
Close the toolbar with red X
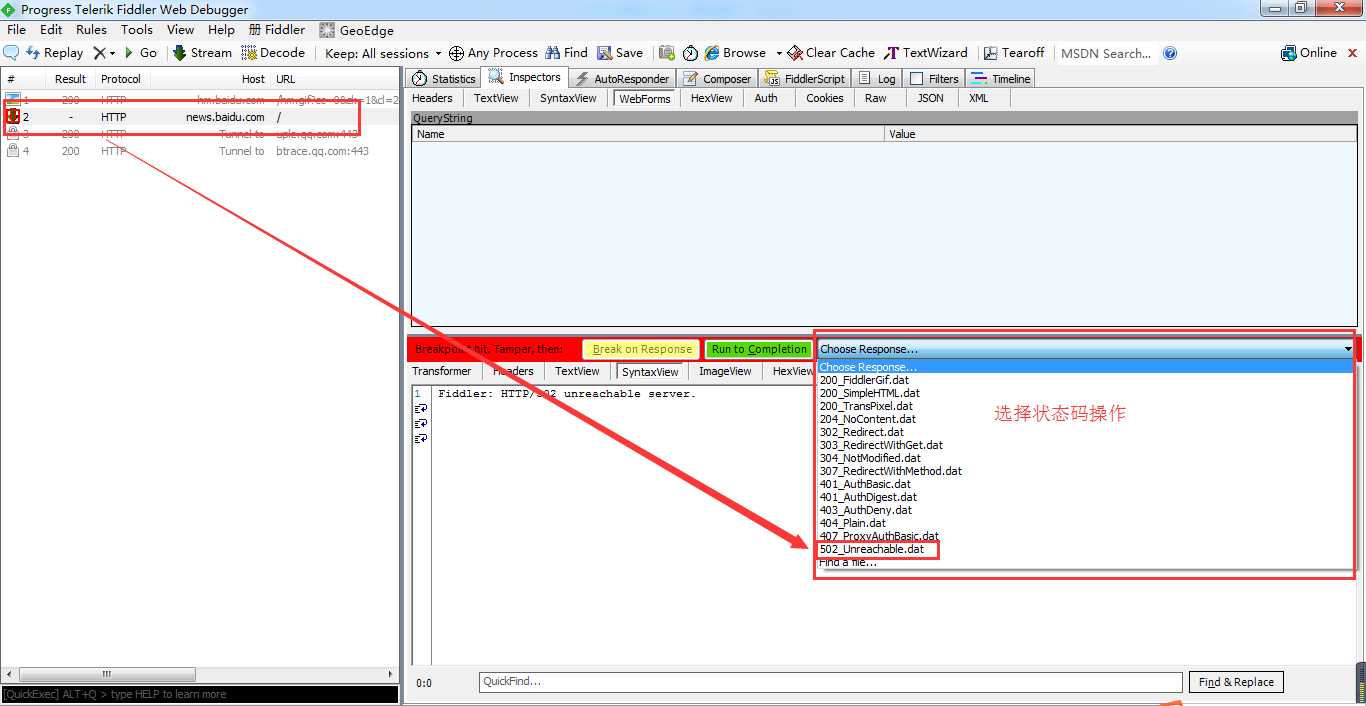(x=1353, y=53)
